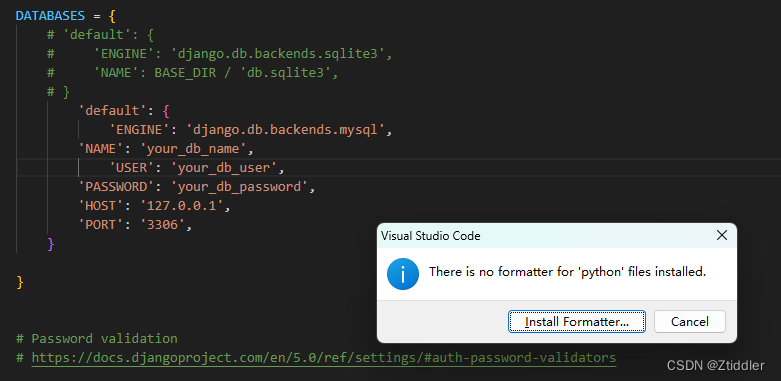Click the Install Formatter... button

[577, 322]
